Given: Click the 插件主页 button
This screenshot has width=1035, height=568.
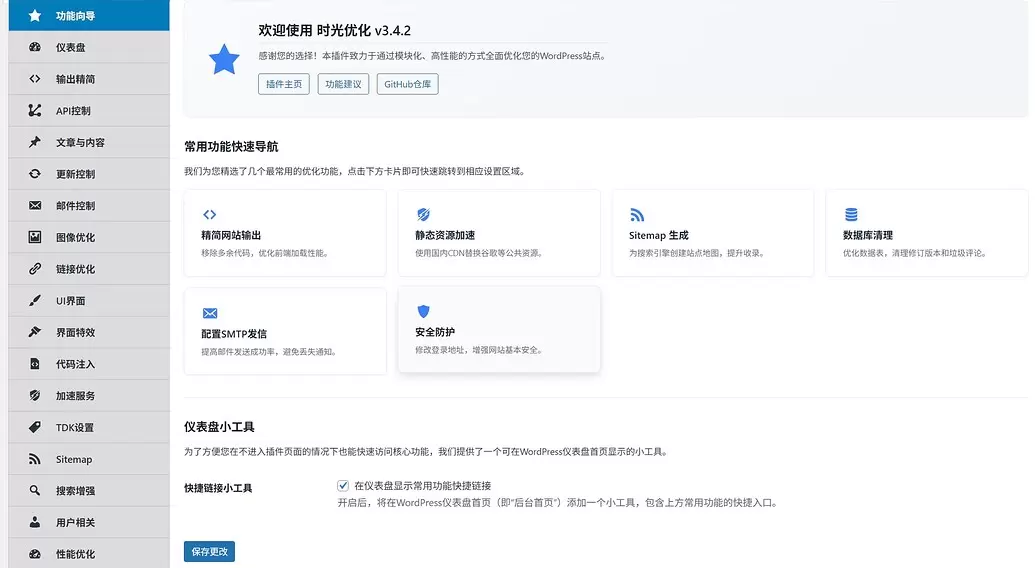Looking at the screenshot, I should pyautogui.click(x=284, y=84).
